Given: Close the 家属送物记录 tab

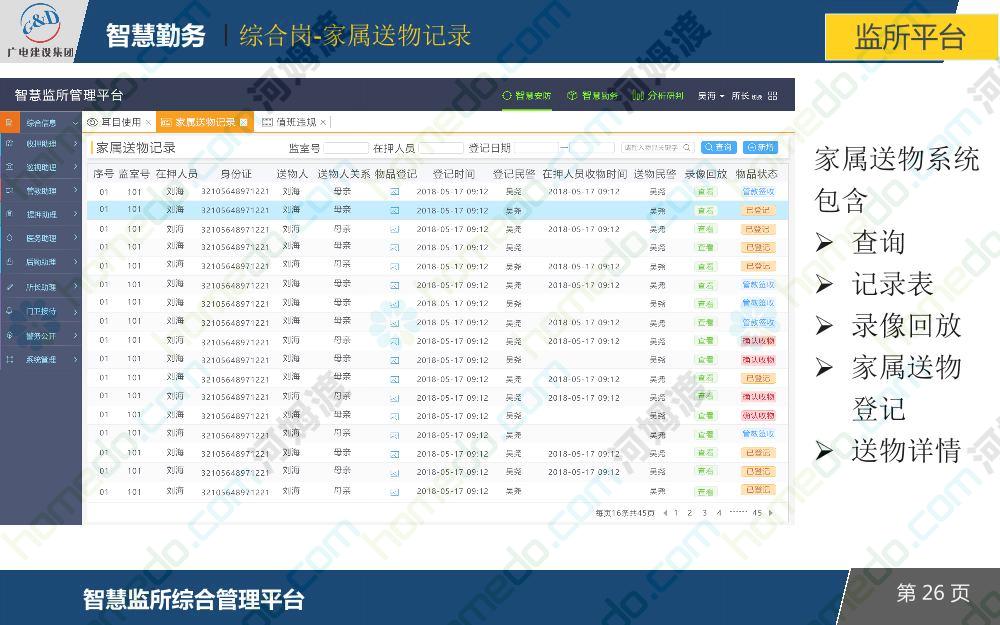Looking at the screenshot, I should pos(243,122).
